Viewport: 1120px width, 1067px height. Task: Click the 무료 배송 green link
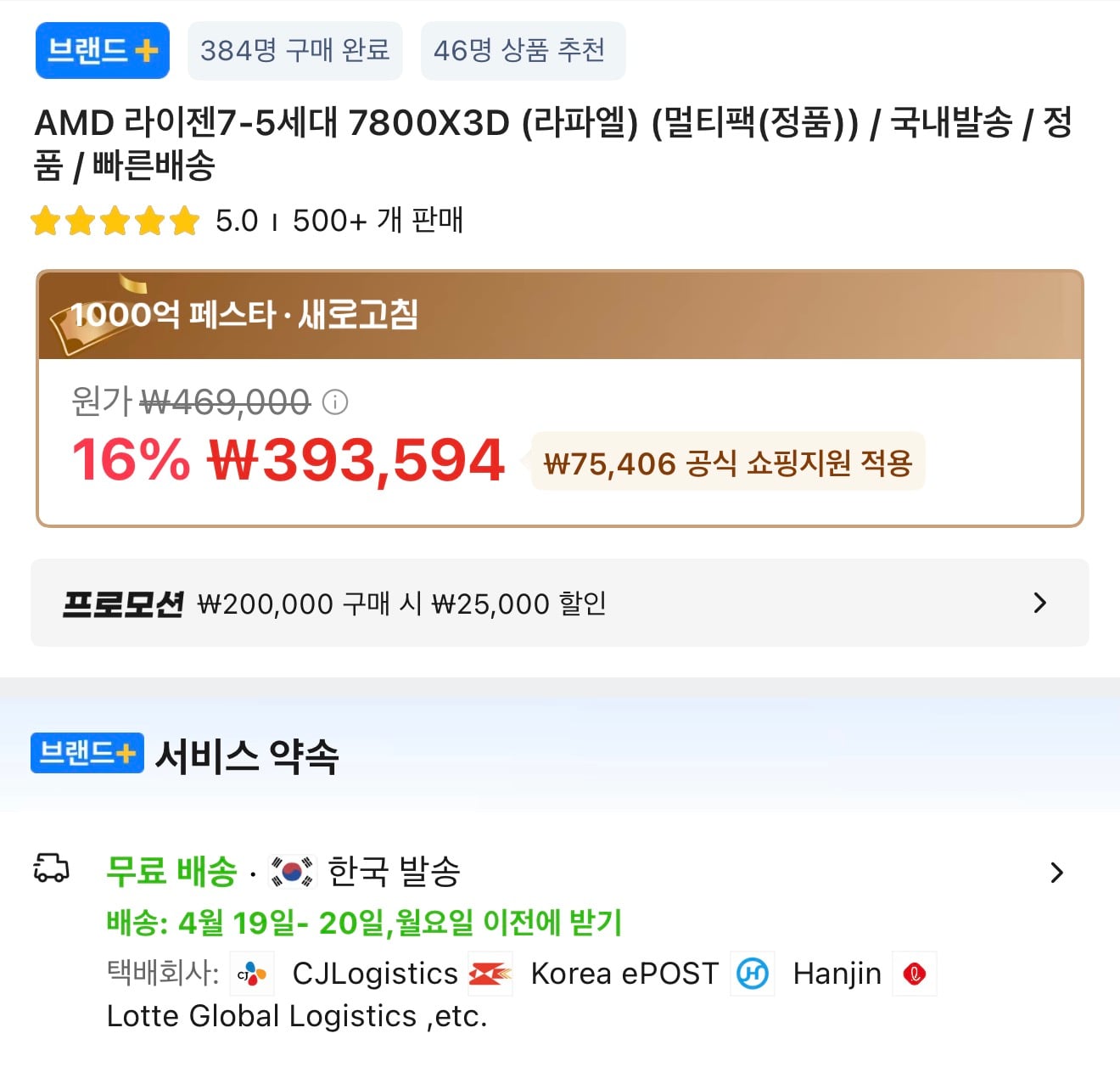coord(168,871)
